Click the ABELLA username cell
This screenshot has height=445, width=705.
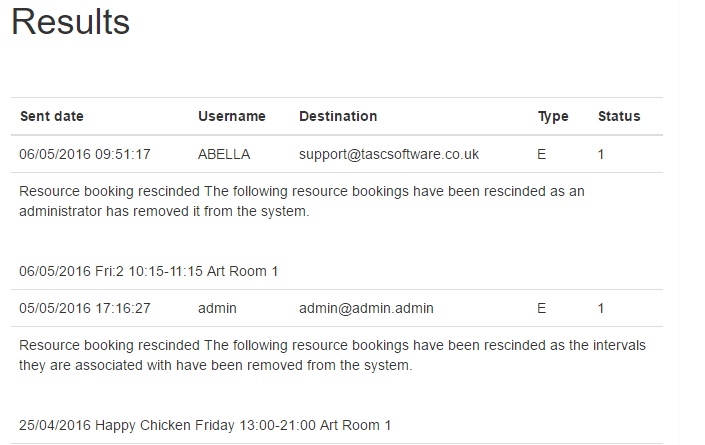tap(224, 154)
